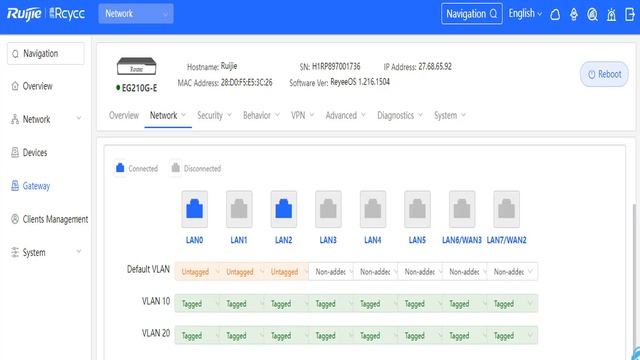Screen dimensions: 640x360
Task: Click the Reboot button
Action: tap(604, 74)
